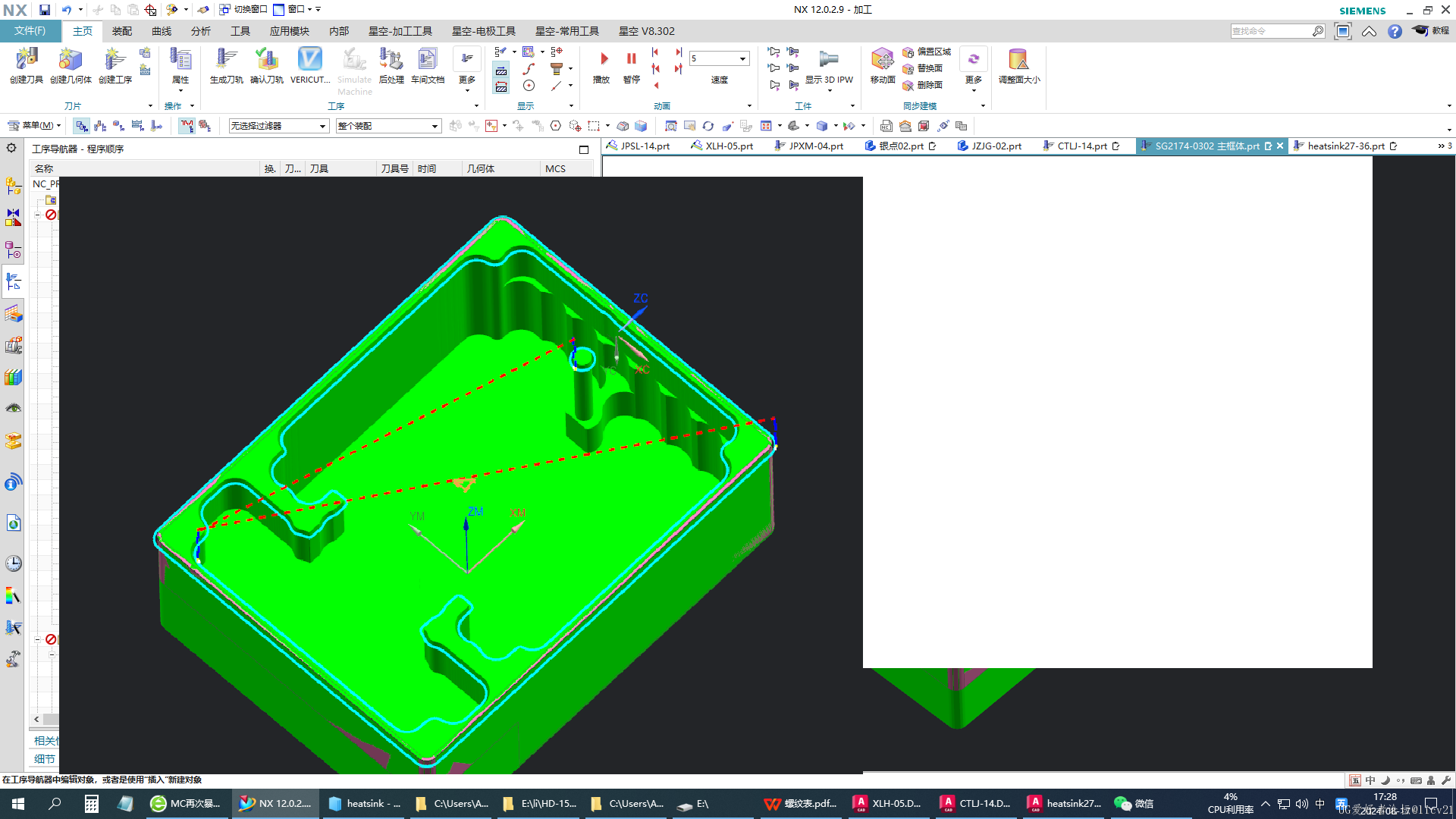
Task: Open the History clock sidebar icon
Action: (14, 563)
